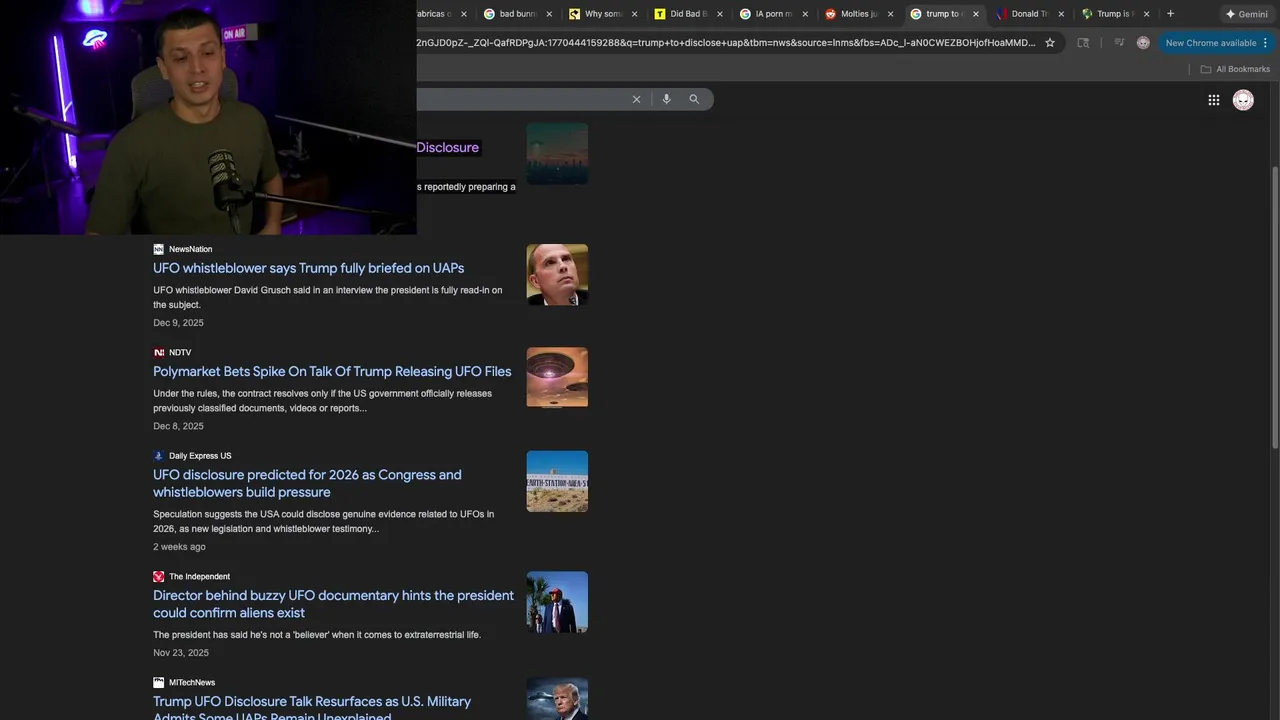Open the Google apps grid
The height and width of the screenshot is (720, 1280).
(1214, 100)
